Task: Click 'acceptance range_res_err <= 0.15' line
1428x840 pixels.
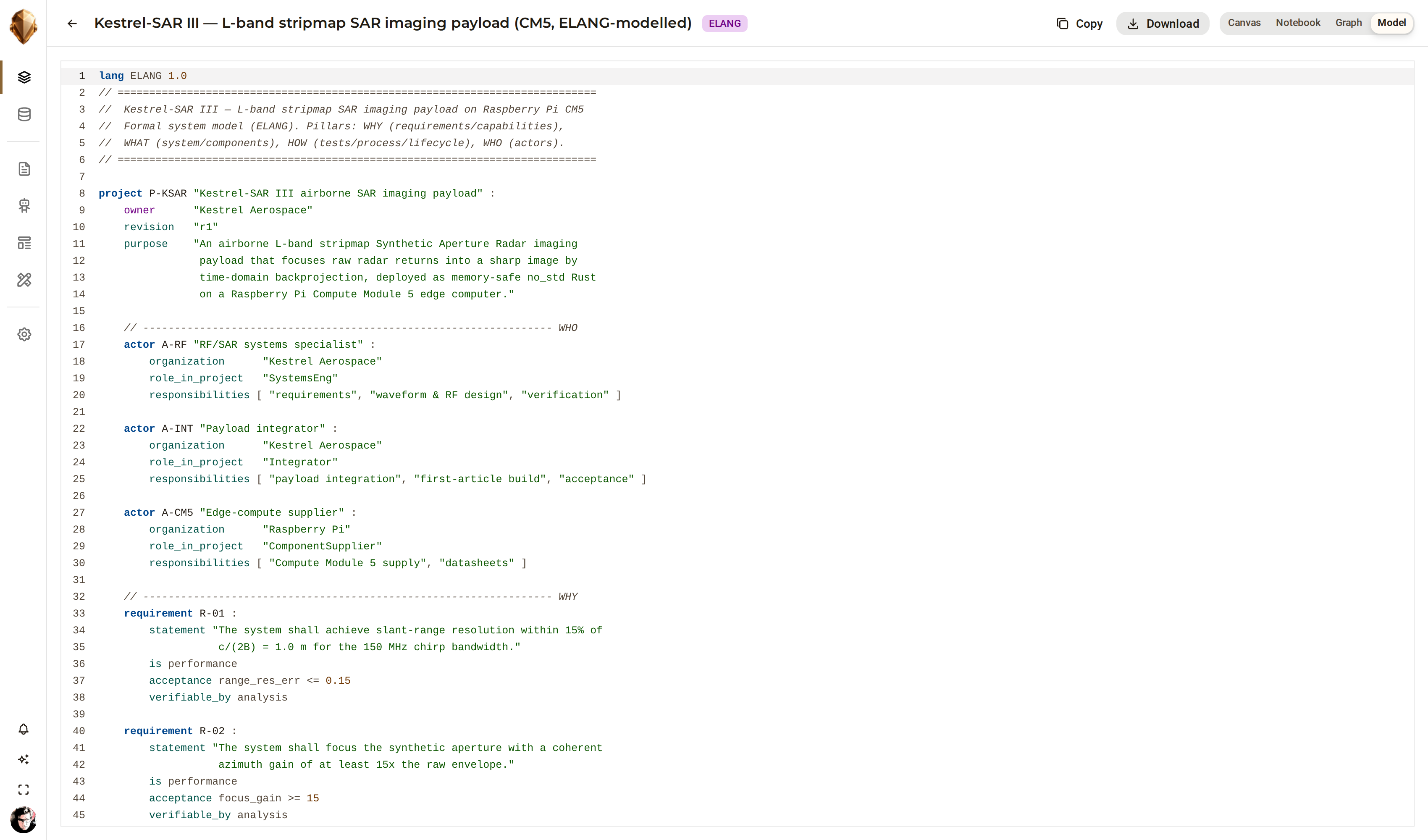Action: [250, 681]
